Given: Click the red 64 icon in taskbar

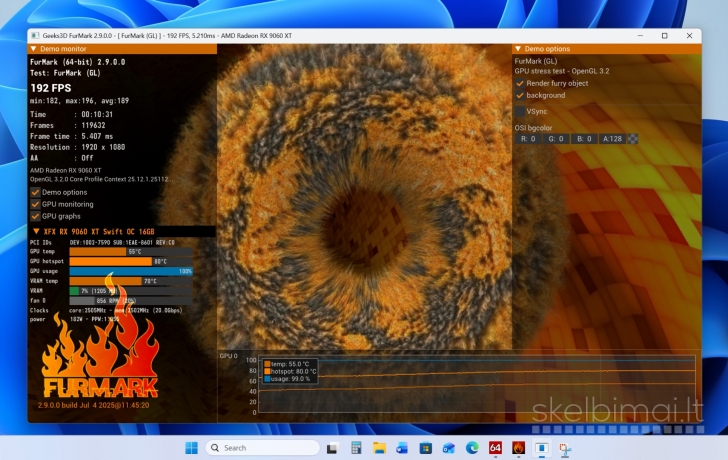Looking at the screenshot, I should (x=495, y=448).
